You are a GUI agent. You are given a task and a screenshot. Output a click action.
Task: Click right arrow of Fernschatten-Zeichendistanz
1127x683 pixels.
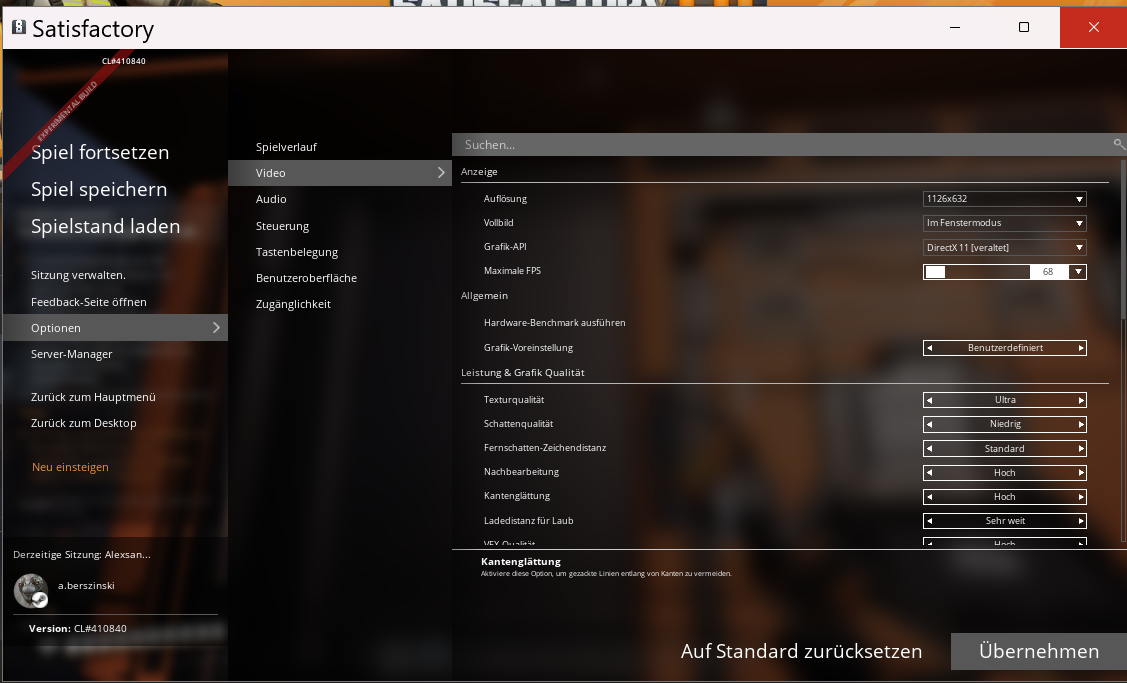pos(1080,449)
